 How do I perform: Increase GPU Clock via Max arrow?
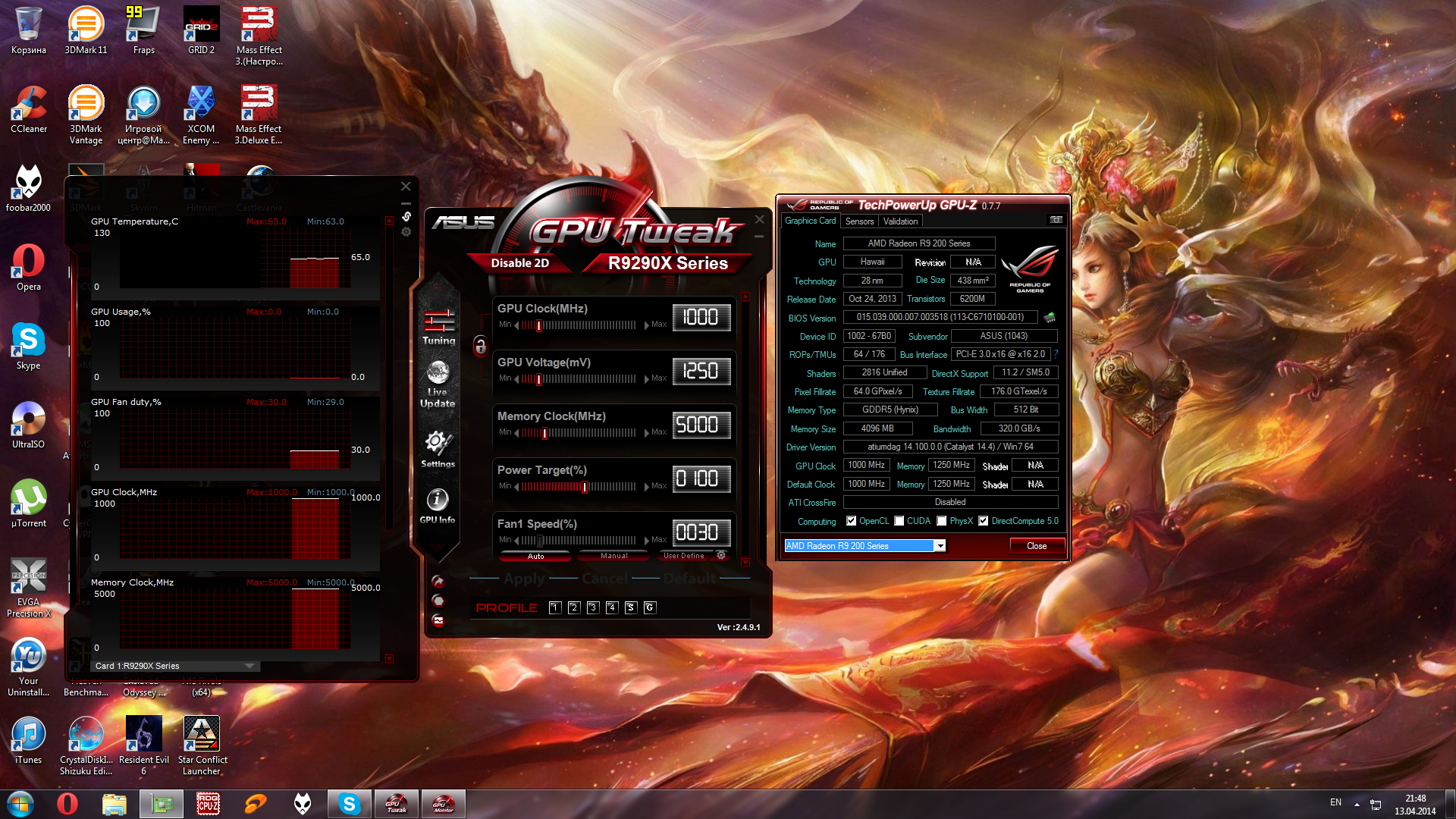pyautogui.click(x=647, y=325)
